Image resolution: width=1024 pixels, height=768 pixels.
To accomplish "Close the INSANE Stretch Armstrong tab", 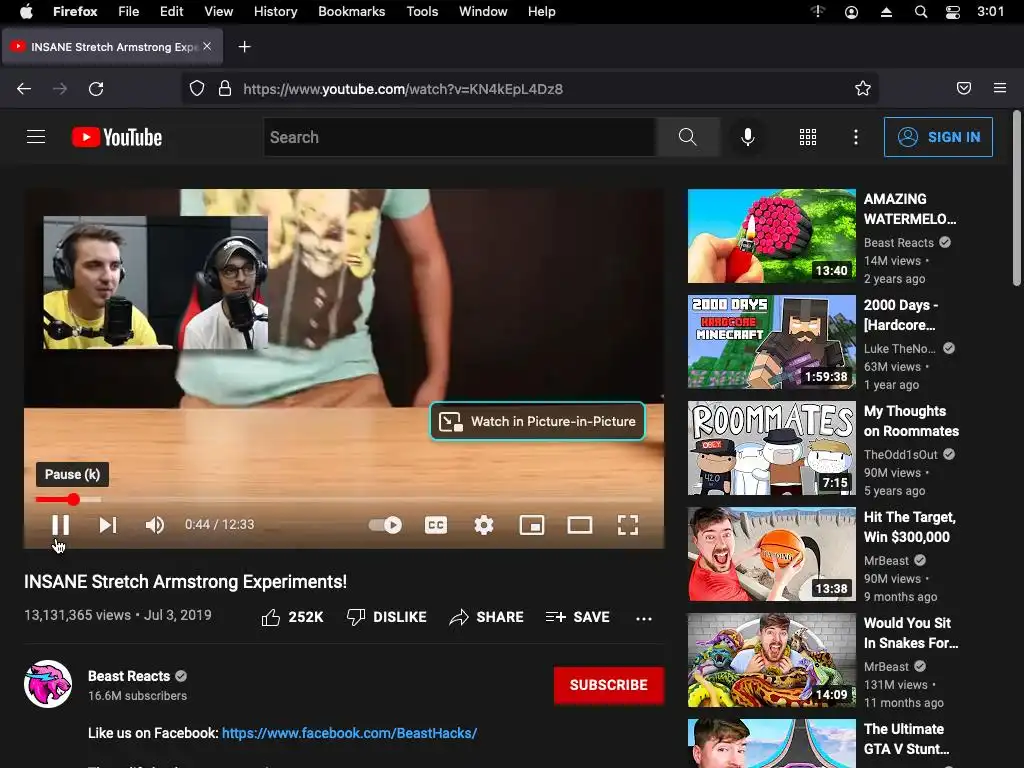I will click(207, 46).
